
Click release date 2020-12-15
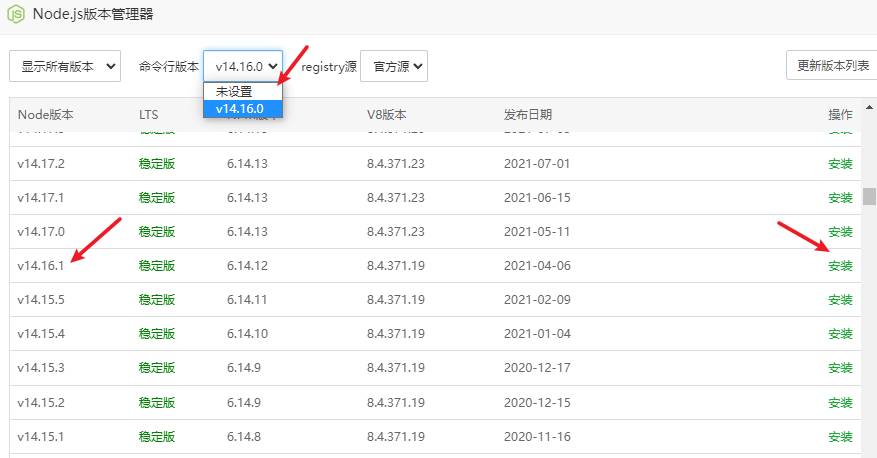click(x=537, y=403)
